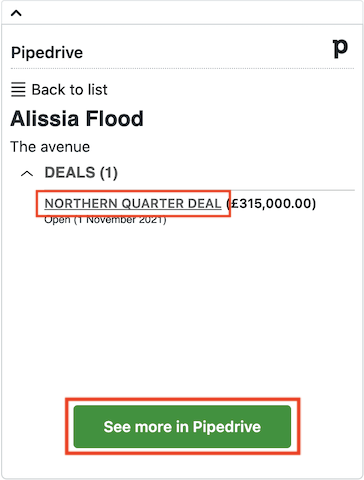The height and width of the screenshot is (480, 364).
Task: Click the word Pipedrive on the green button
Action: tap(227, 427)
